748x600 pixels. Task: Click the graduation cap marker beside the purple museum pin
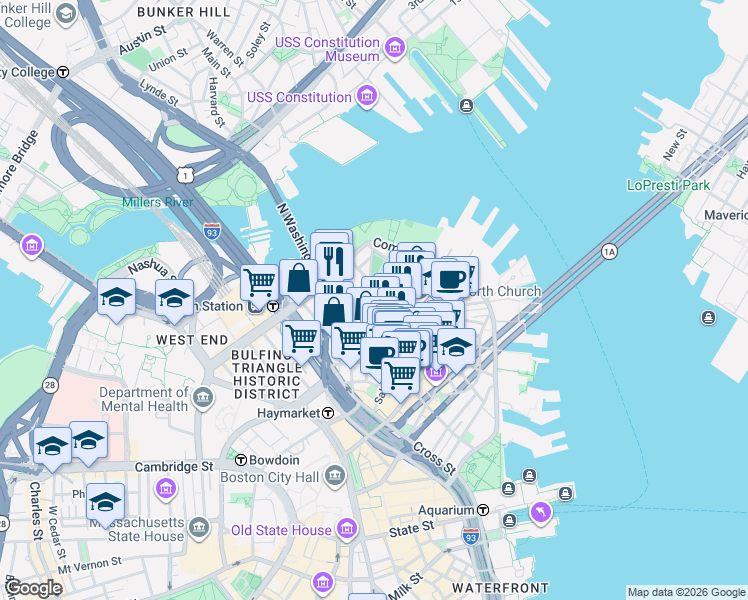pyautogui.click(x=457, y=346)
